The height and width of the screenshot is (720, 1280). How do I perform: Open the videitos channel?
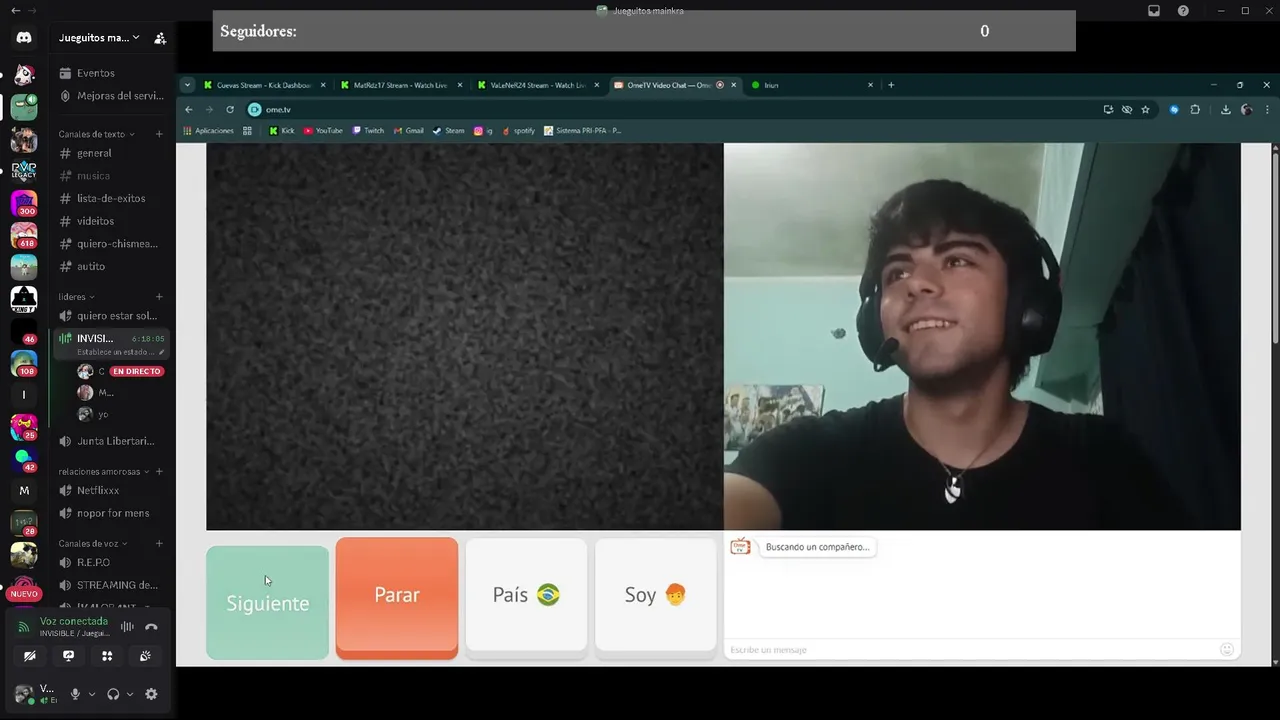[x=110, y=221]
